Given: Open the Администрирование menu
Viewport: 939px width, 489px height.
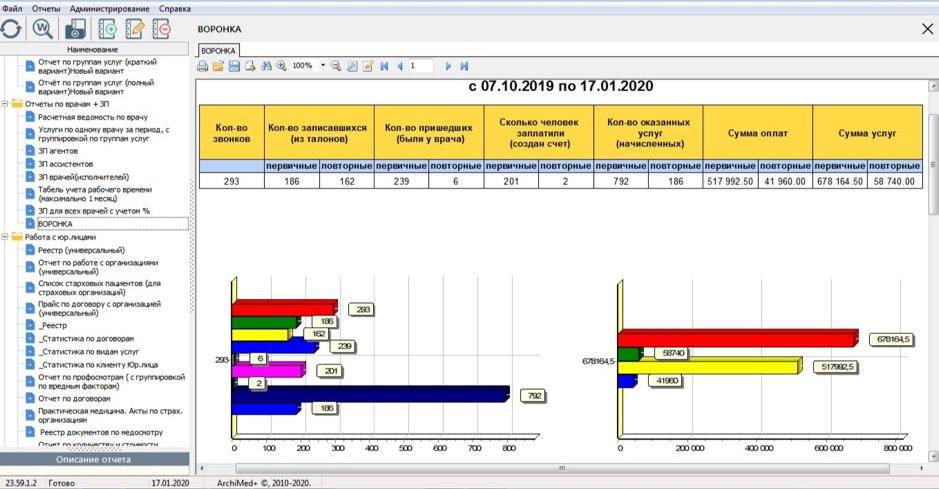Looking at the screenshot, I should [x=110, y=8].
